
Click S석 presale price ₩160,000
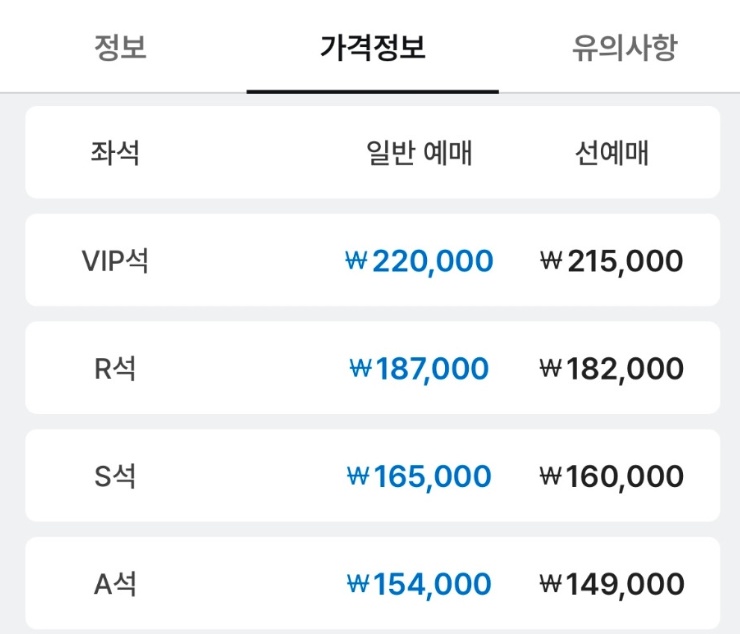pyautogui.click(x=612, y=476)
